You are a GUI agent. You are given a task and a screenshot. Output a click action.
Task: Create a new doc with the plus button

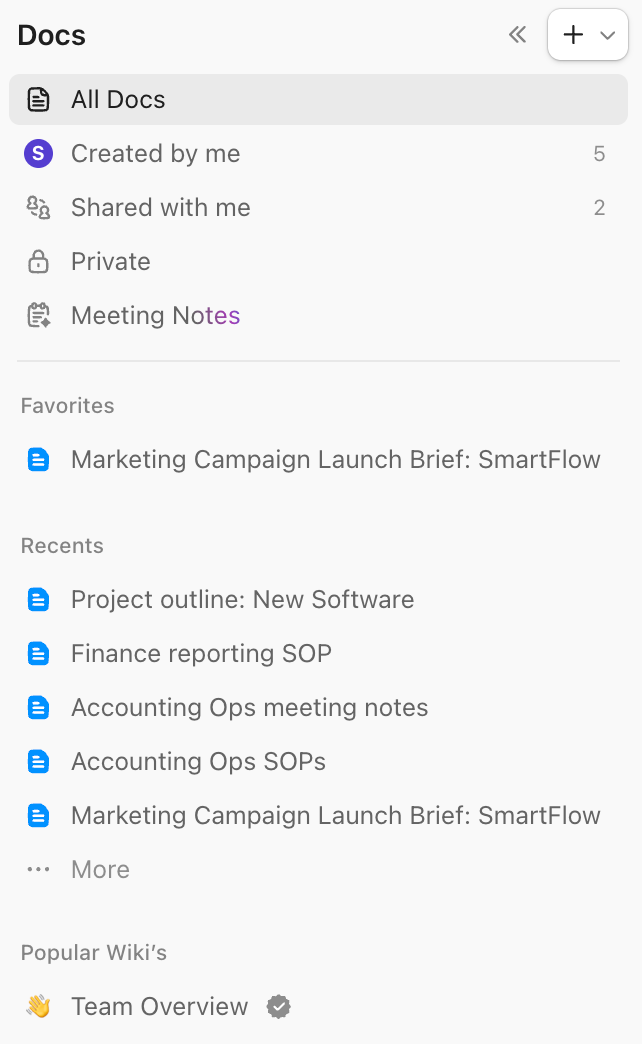[x=572, y=34]
